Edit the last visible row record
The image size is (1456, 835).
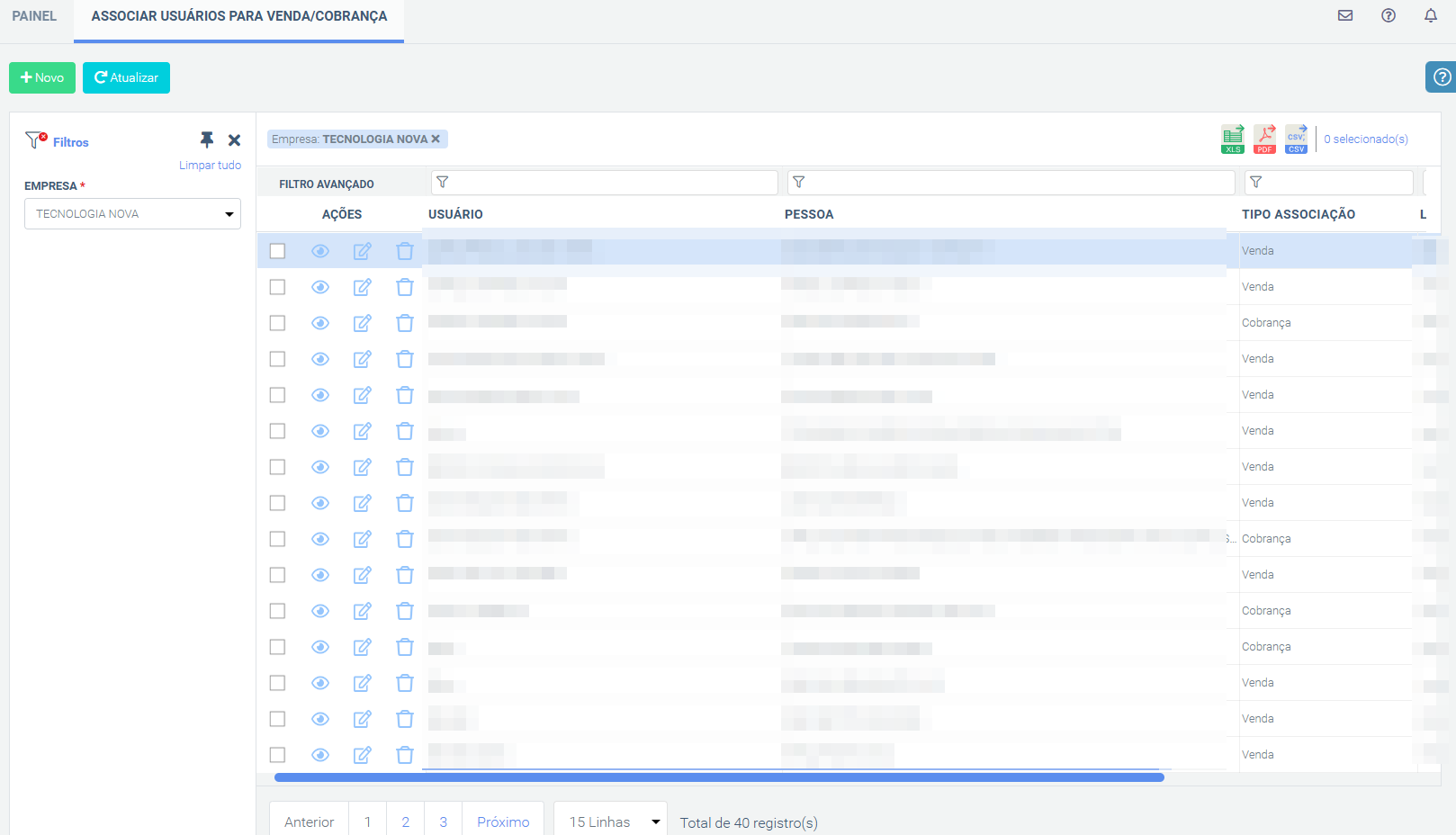[363, 755]
